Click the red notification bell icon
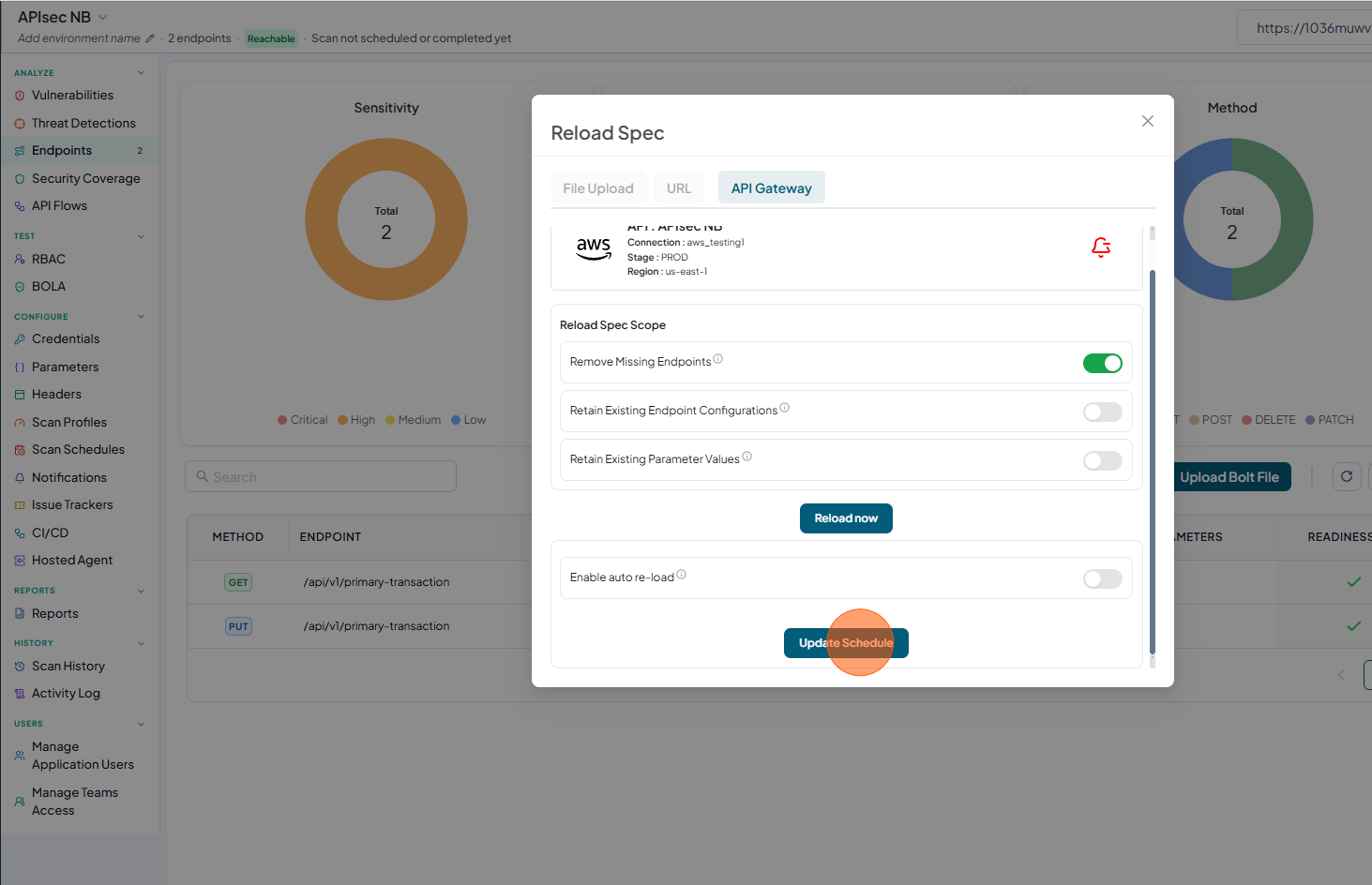The height and width of the screenshot is (885, 1372). click(x=1101, y=247)
